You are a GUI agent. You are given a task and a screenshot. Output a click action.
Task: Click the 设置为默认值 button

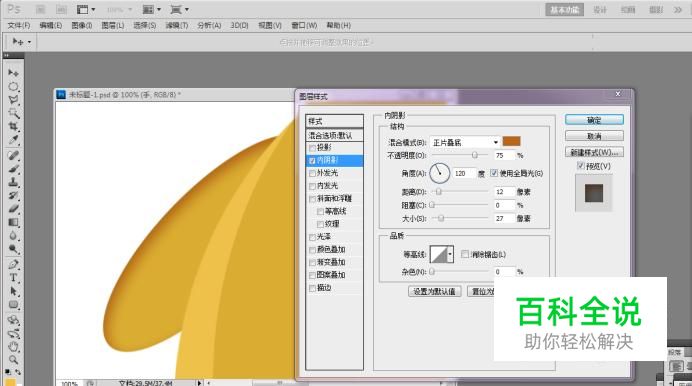[434, 292]
